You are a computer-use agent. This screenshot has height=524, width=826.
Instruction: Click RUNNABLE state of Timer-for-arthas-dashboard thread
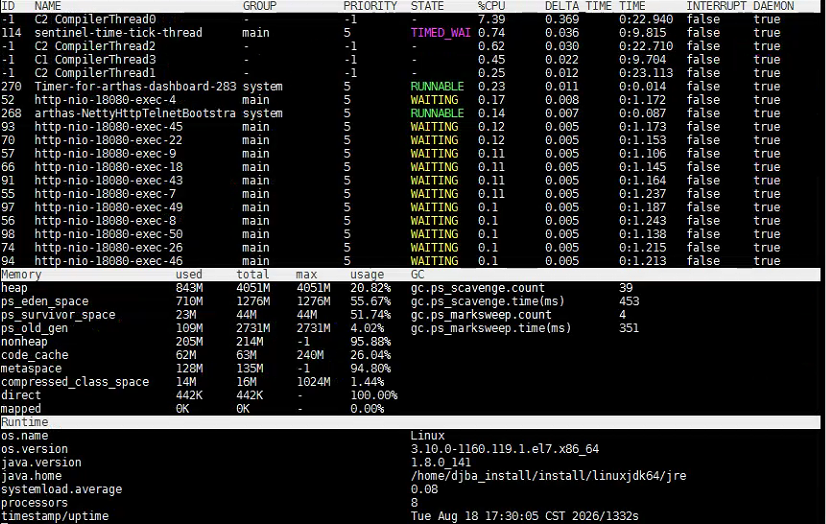coord(437,86)
